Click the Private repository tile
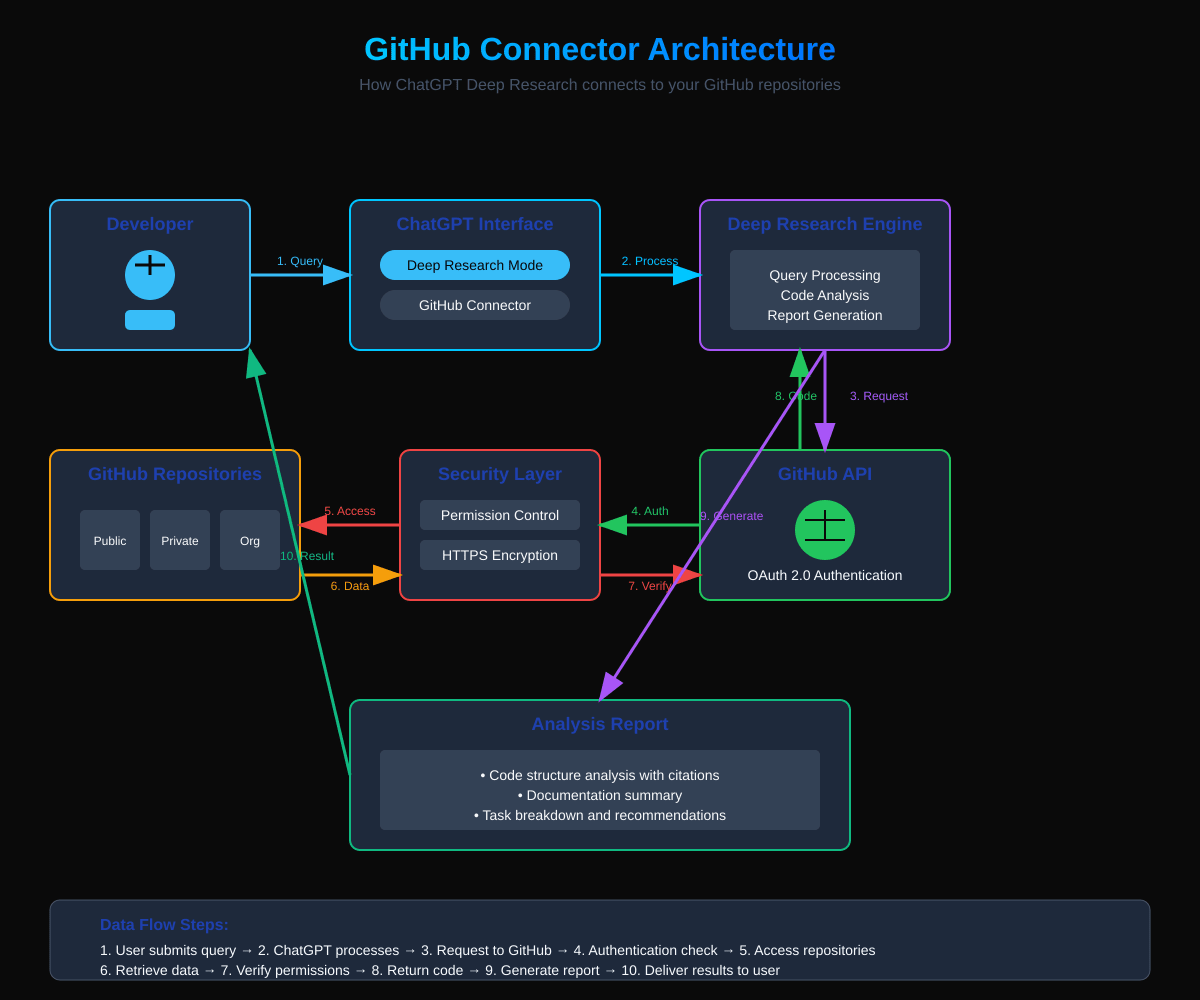 (180, 540)
